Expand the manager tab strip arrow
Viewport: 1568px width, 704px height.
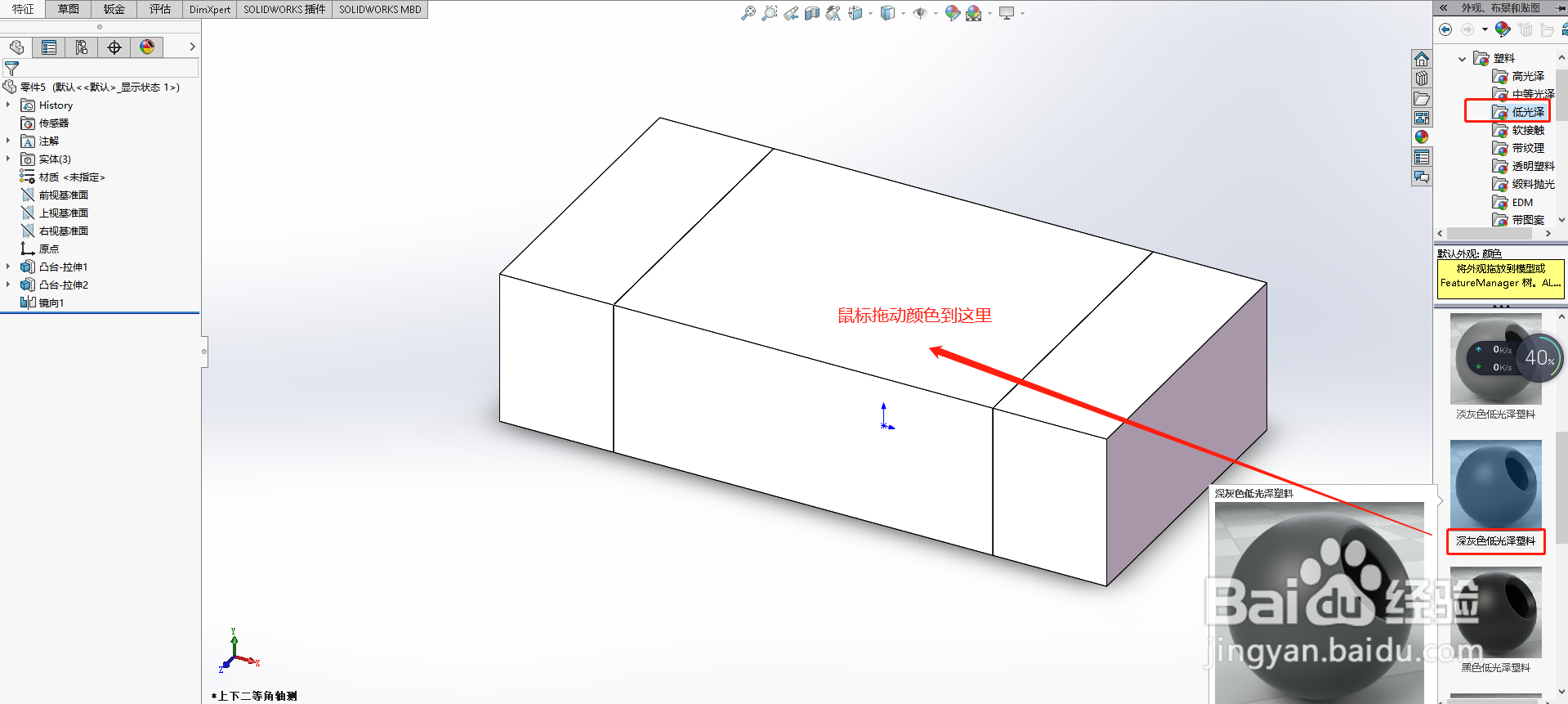(x=192, y=47)
